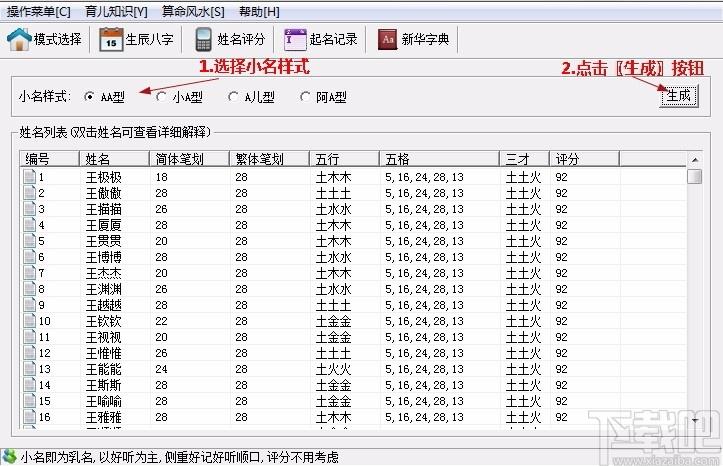Select the name 王傲傲

point(104,193)
